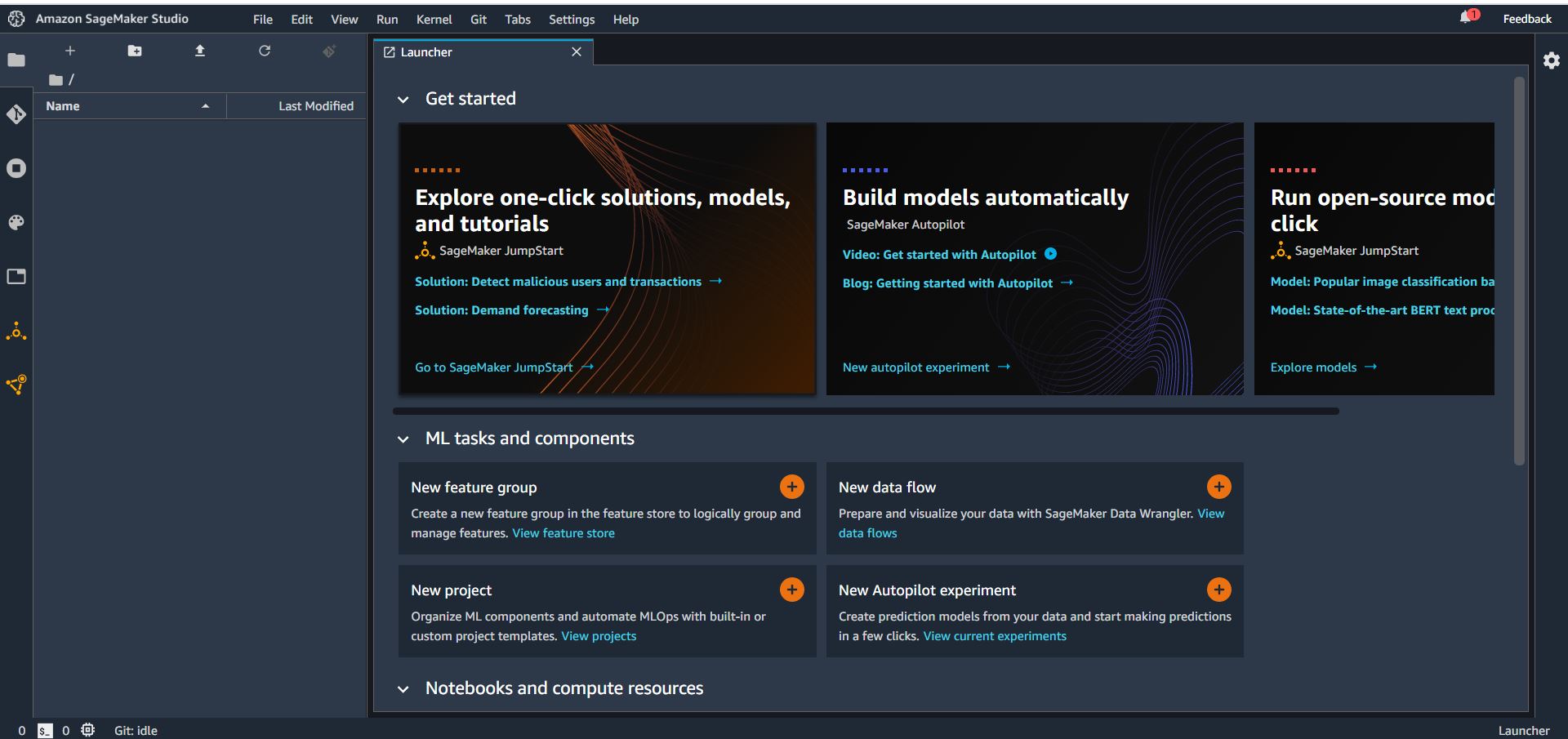Click the Launcher vertical scrollbar
The width and height of the screenshot is (1568, 739).
pos(1519,271)
